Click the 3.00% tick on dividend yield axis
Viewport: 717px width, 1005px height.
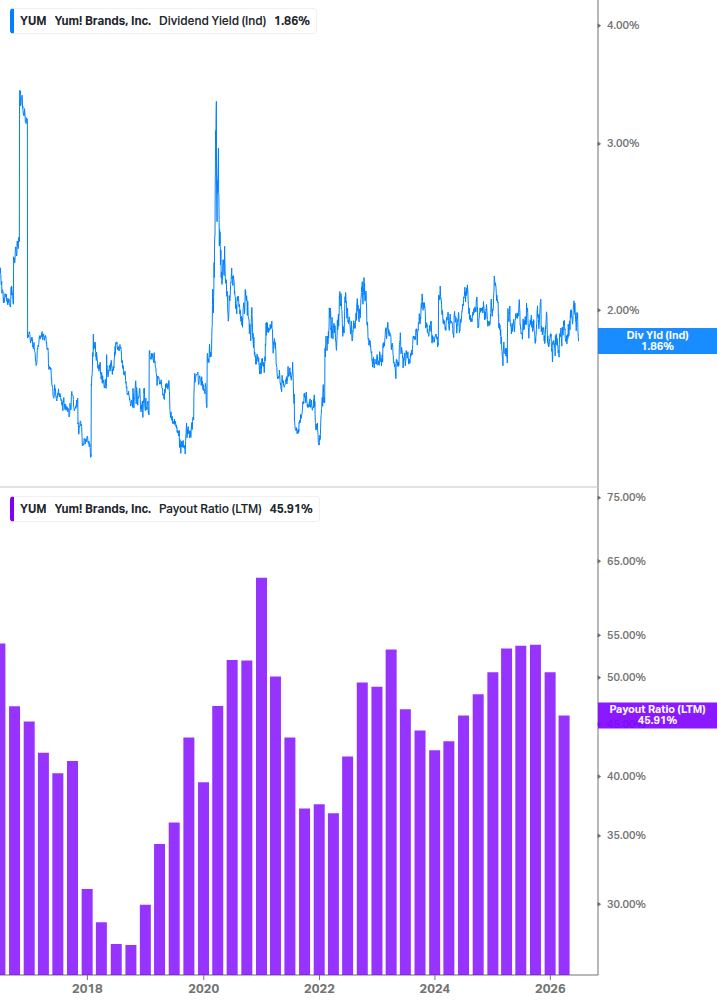pyautogui.click(x=623, y=144)
